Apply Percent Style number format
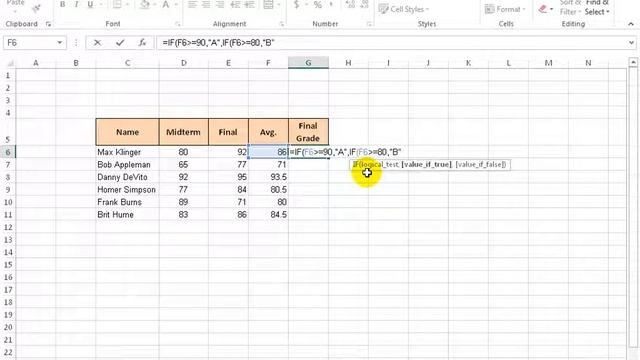 point(318,4)
